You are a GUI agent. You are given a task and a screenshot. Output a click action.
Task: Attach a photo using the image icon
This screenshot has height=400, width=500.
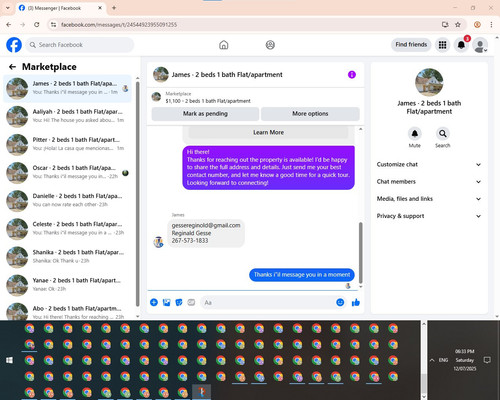click(166, 302)
